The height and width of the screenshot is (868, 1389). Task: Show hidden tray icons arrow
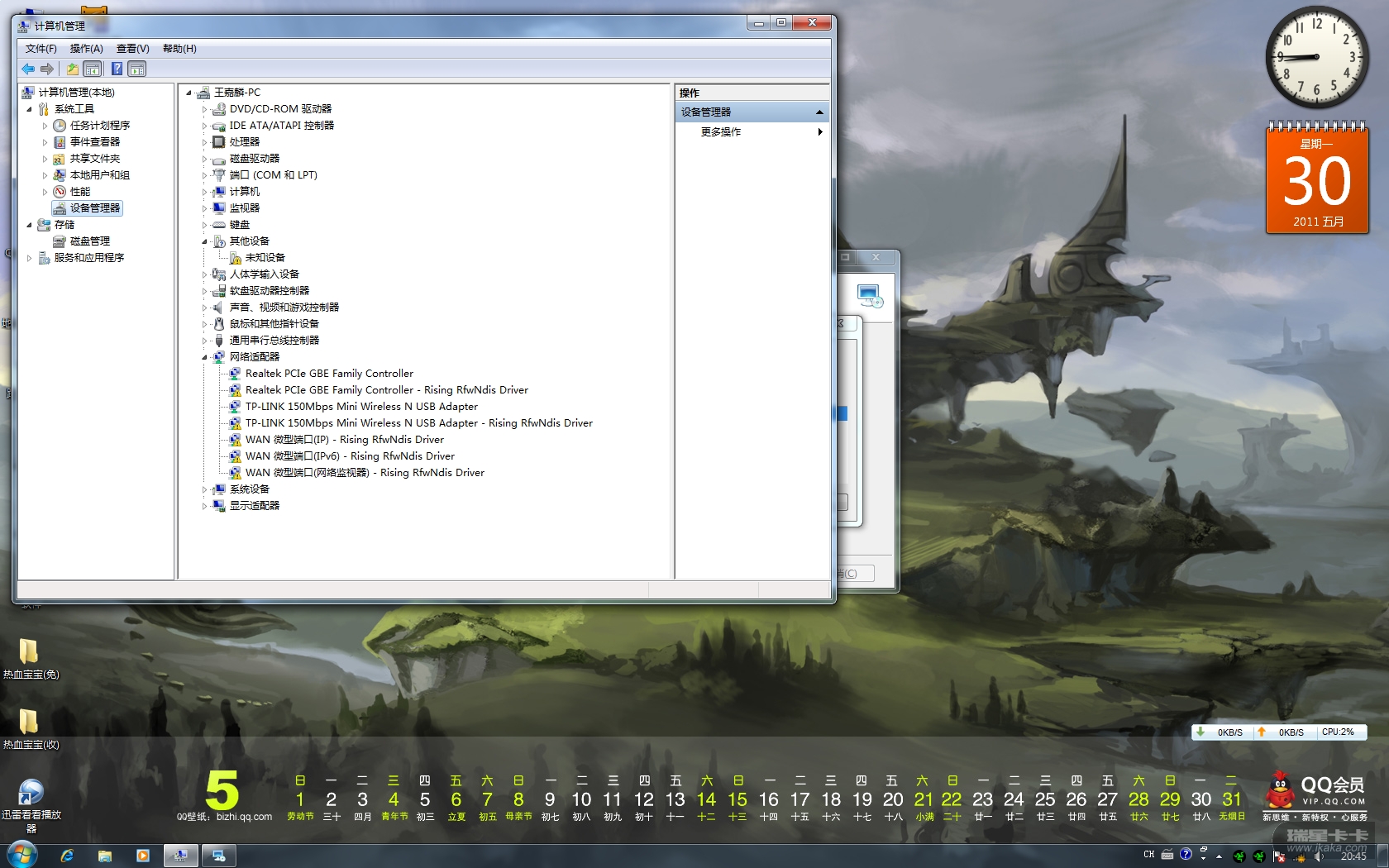point(1220,856)
